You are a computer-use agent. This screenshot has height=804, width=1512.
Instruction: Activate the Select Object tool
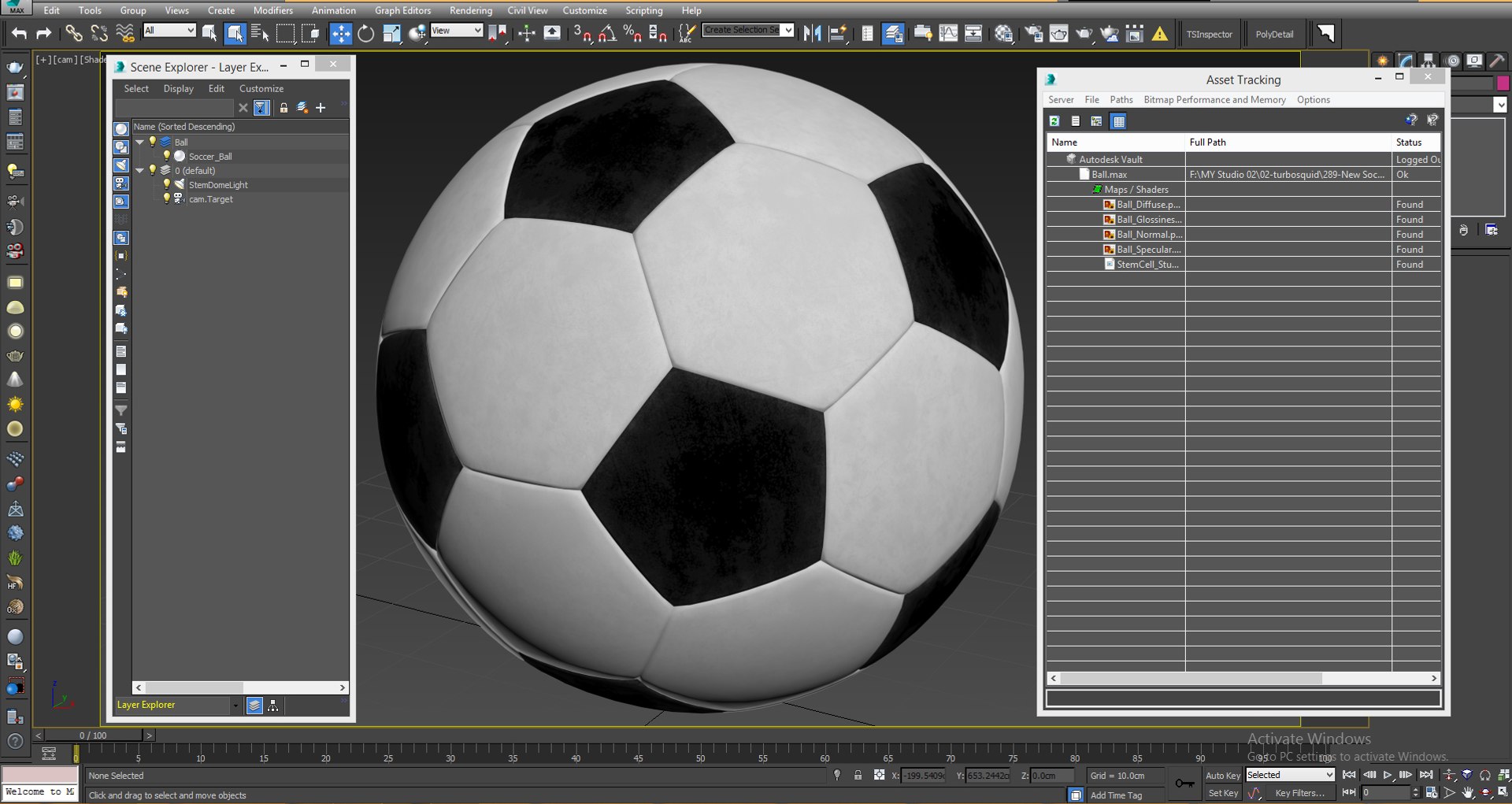209,33
